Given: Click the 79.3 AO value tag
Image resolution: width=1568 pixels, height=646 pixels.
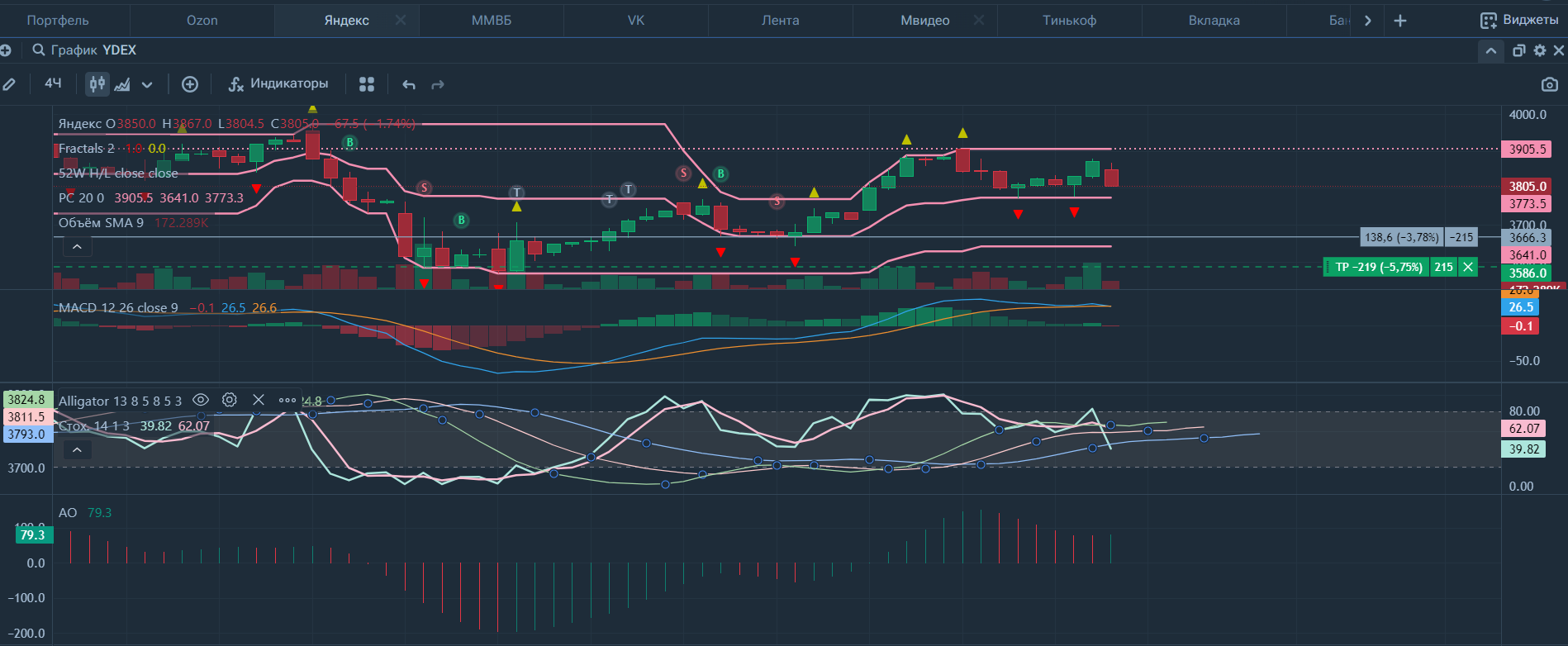Looking at the screenshot, I should (34, 535).
